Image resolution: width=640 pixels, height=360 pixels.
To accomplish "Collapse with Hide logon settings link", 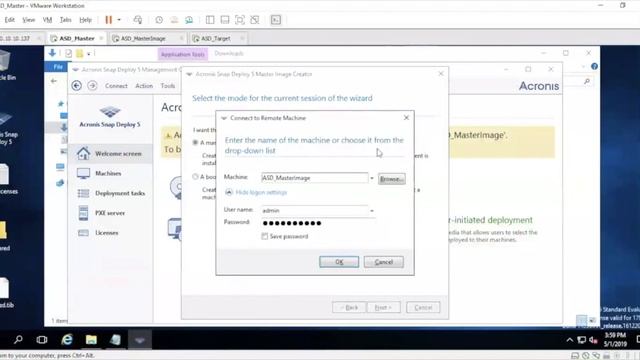I will [261, 192].
